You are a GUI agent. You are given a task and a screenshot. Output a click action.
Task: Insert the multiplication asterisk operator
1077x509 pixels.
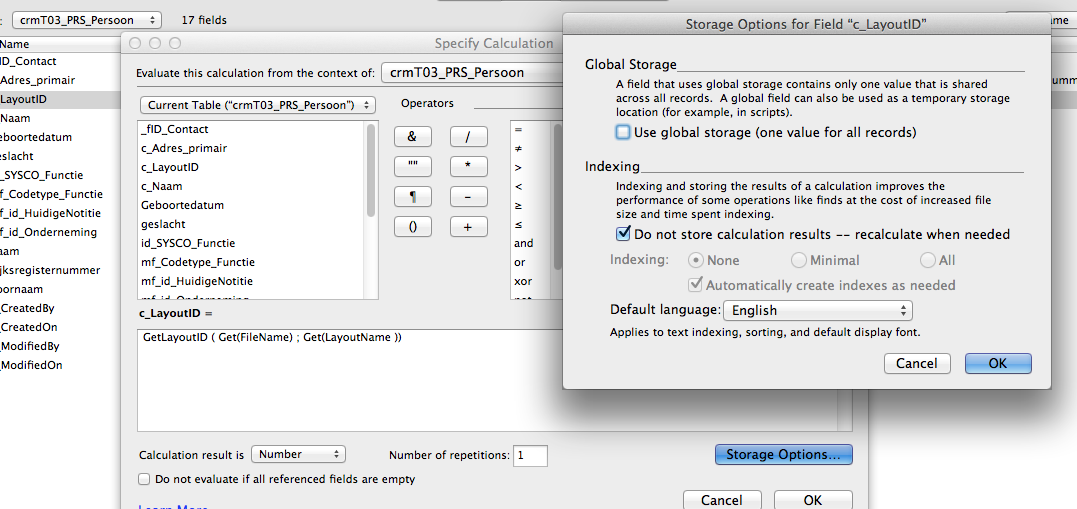click(x=468, y=167)
